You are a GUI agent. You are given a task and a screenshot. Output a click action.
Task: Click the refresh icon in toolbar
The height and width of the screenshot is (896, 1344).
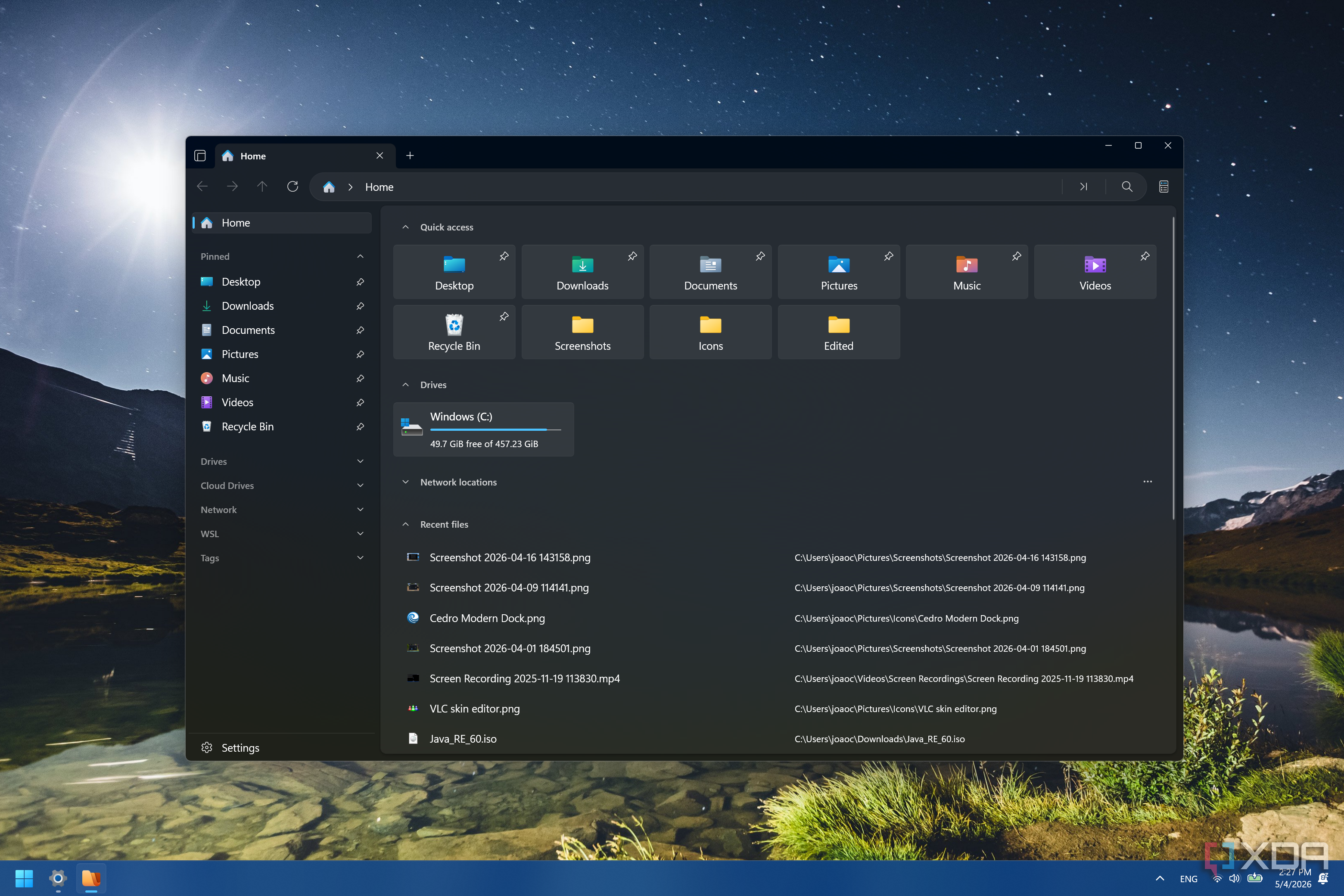[x=292, y=187]
